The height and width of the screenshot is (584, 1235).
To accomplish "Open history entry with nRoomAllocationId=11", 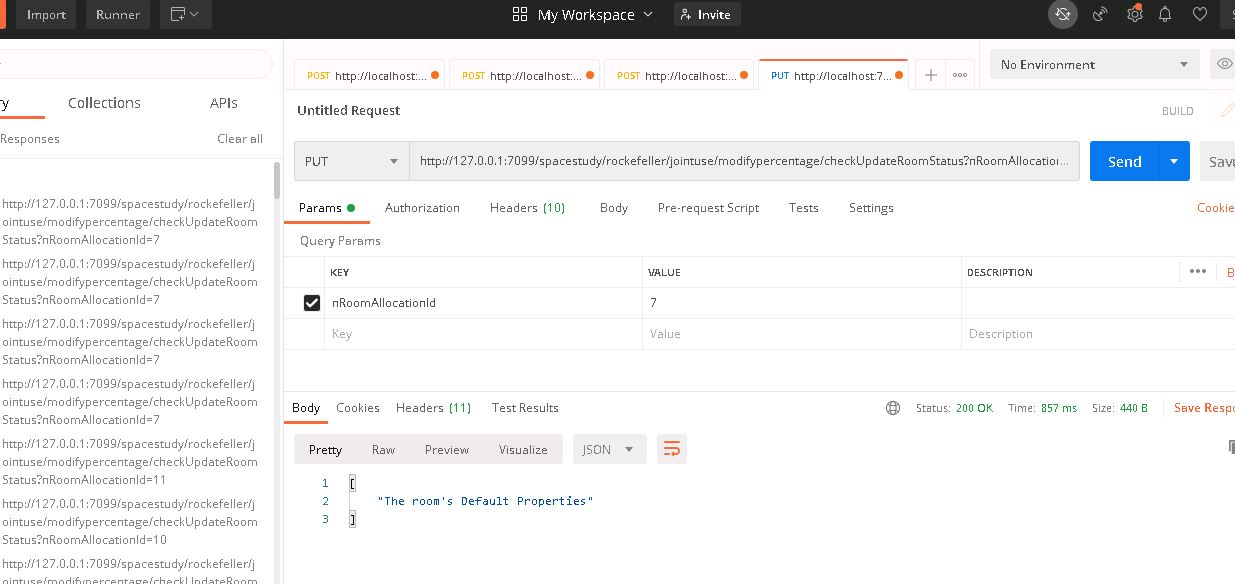I will pyautogui.click(x=130, y=462).
